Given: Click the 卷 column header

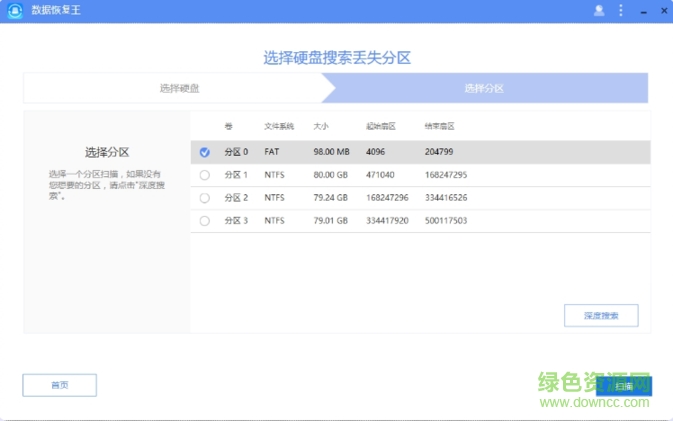Looking at the screenshot, I should [x=229, y=126].
